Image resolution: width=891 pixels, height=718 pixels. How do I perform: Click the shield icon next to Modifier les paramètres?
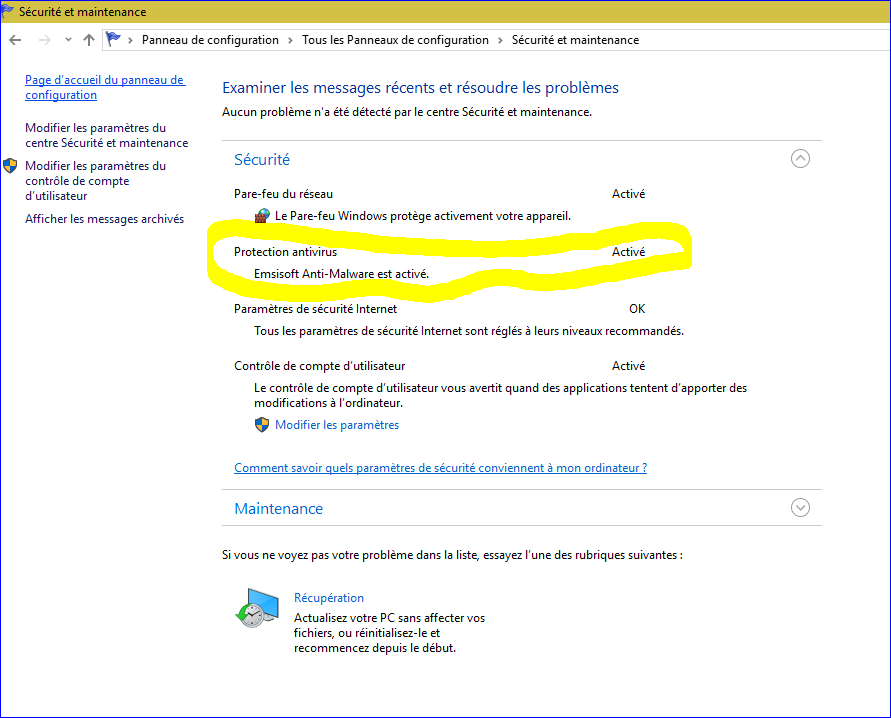click(262, 425)
